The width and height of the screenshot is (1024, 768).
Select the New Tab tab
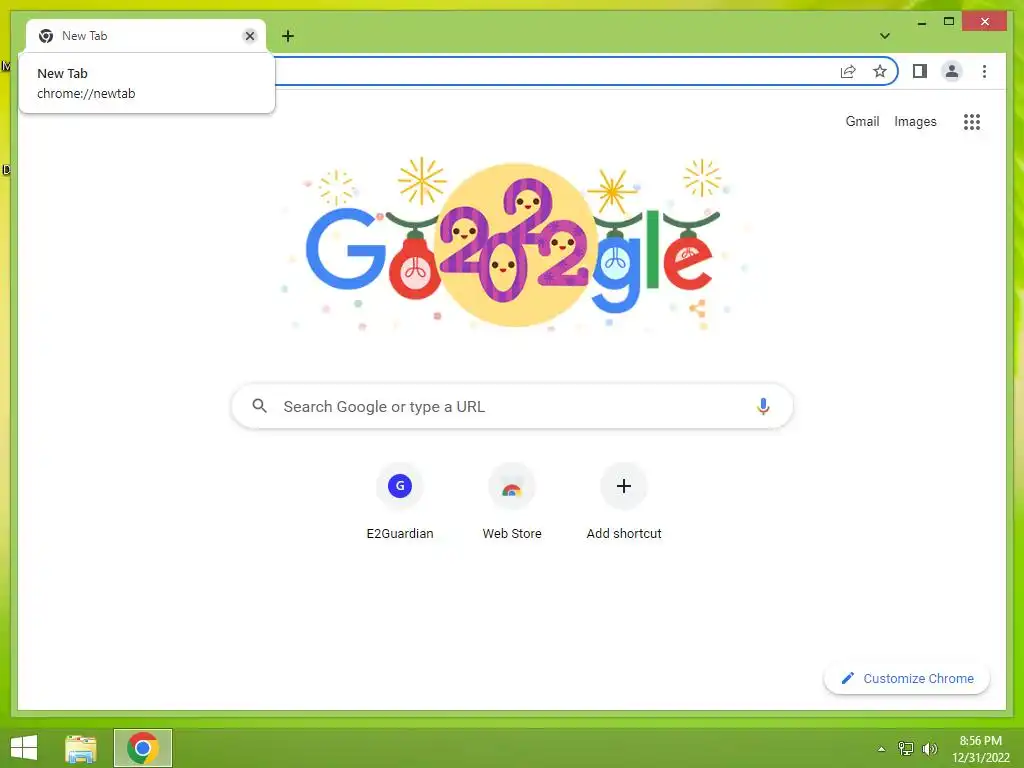146,36
